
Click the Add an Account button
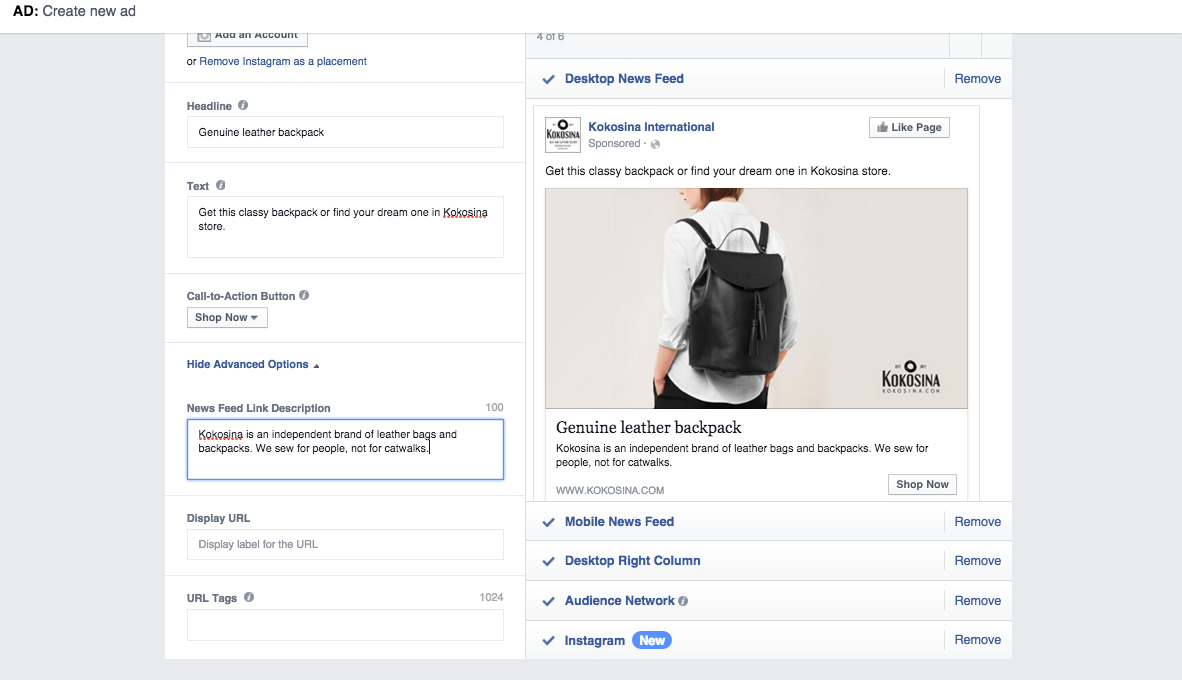coord(247,38)
